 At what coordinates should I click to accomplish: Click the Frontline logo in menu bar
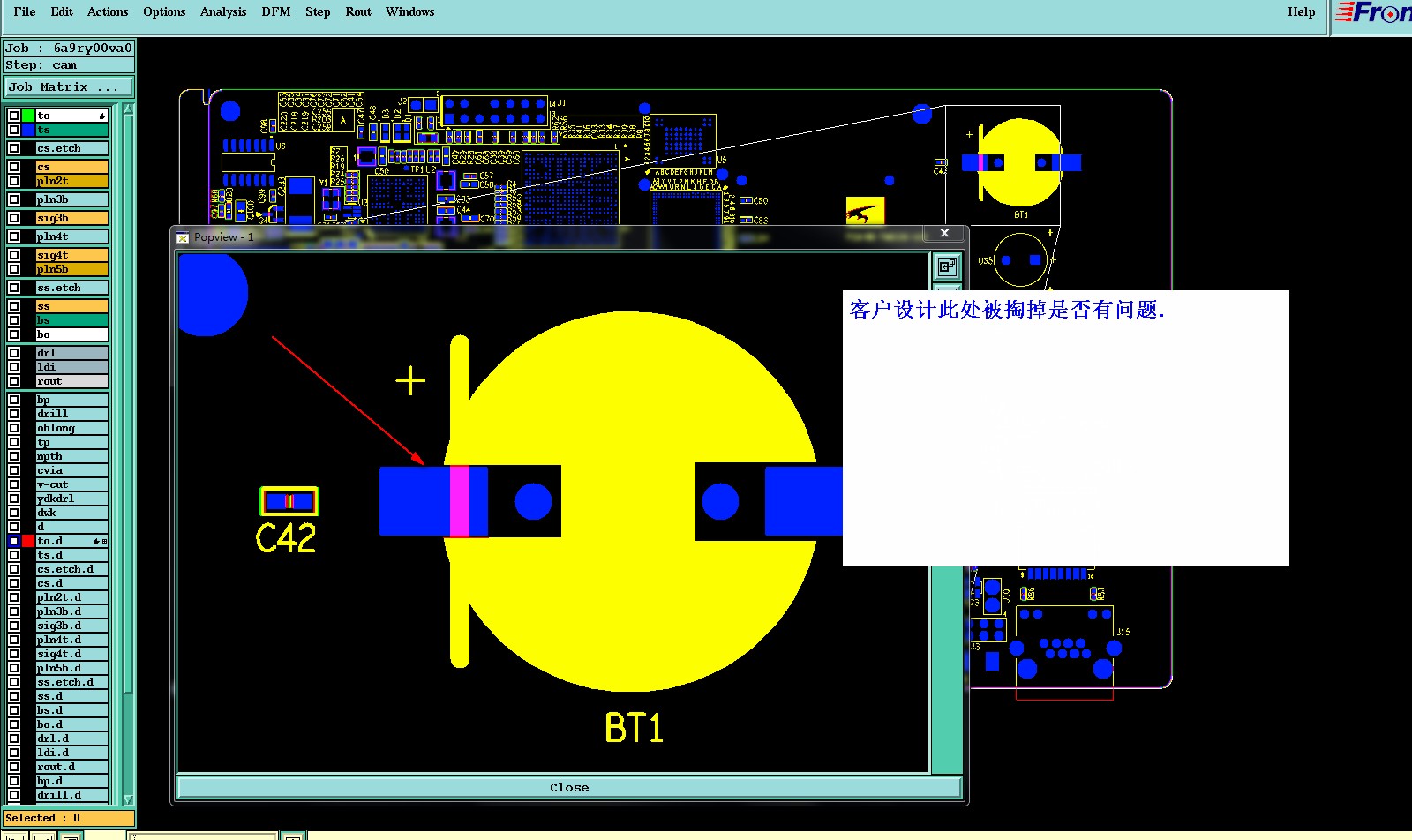click(x=1373, y=12)
